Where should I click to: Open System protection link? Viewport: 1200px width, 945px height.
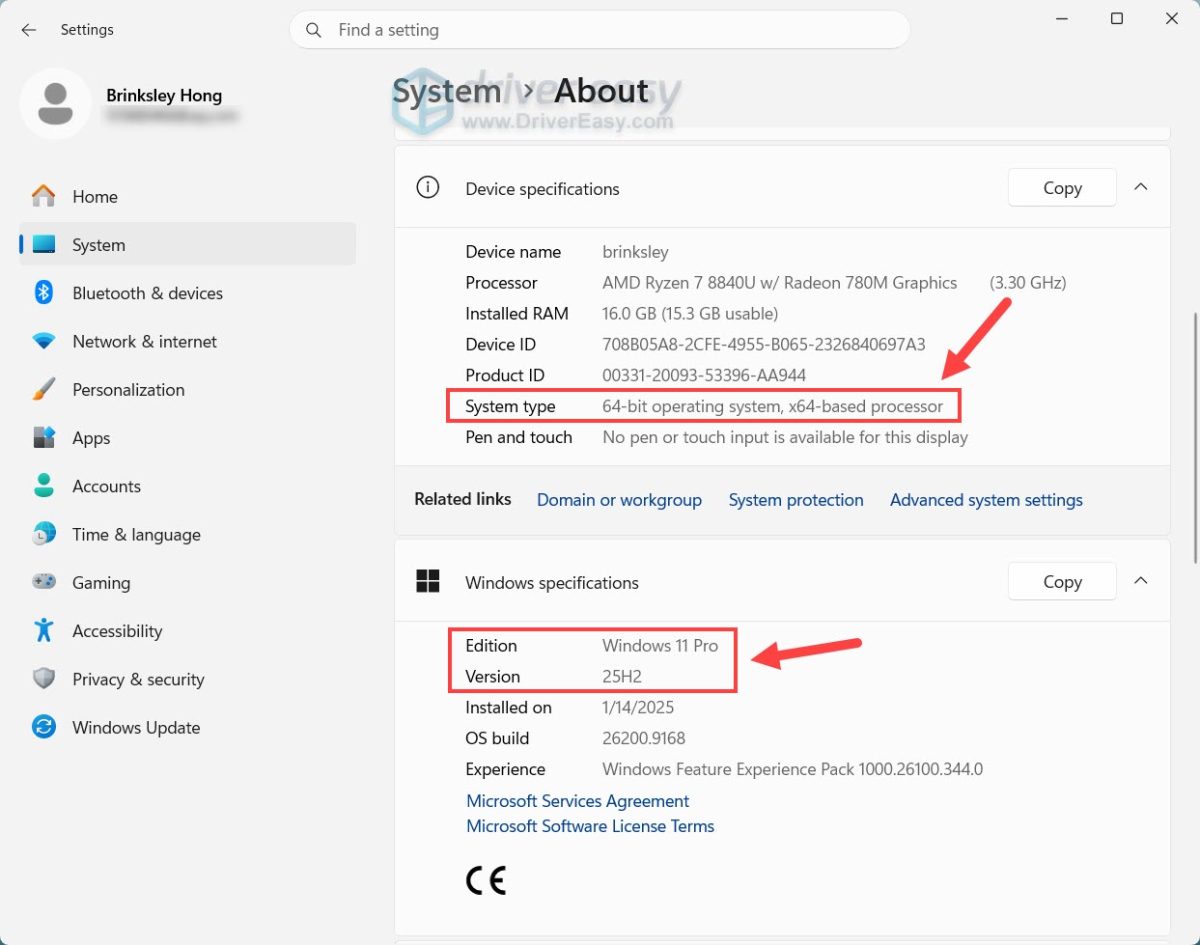click(x=796, y=500)
